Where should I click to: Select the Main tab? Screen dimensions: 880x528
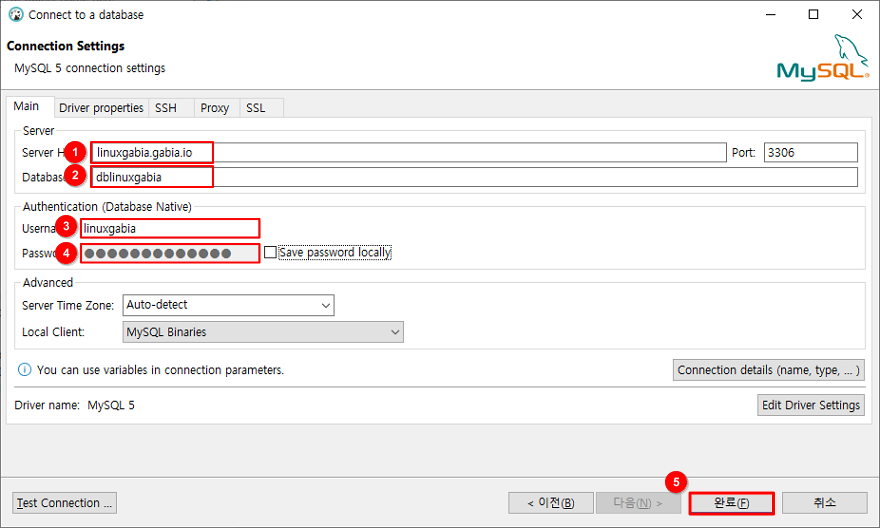[x=27, y=107]
